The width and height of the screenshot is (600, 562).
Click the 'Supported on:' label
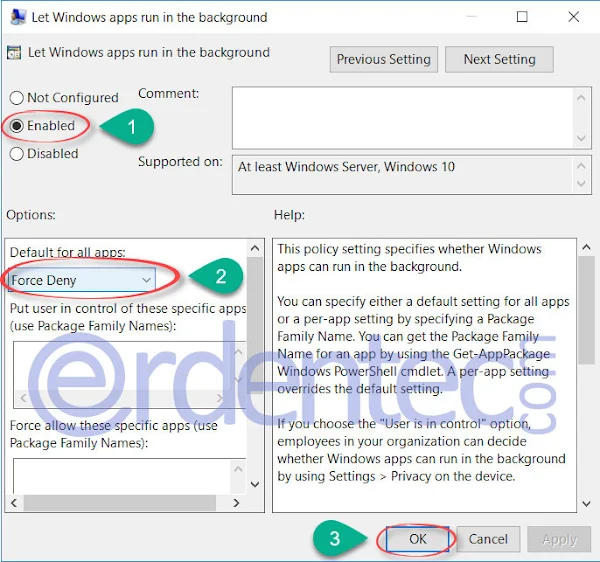click(180, 162)
